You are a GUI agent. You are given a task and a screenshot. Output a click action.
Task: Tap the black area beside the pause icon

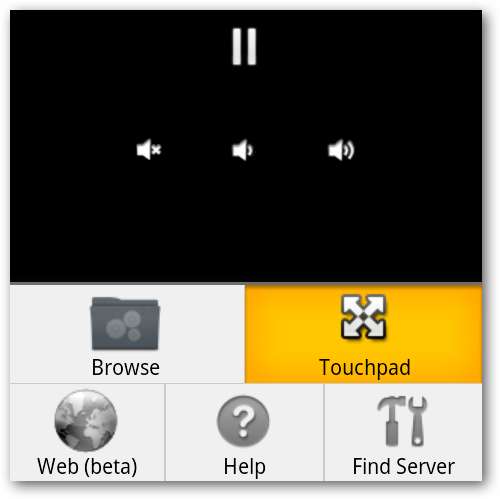pyautogui.click(x=333, y=47)
